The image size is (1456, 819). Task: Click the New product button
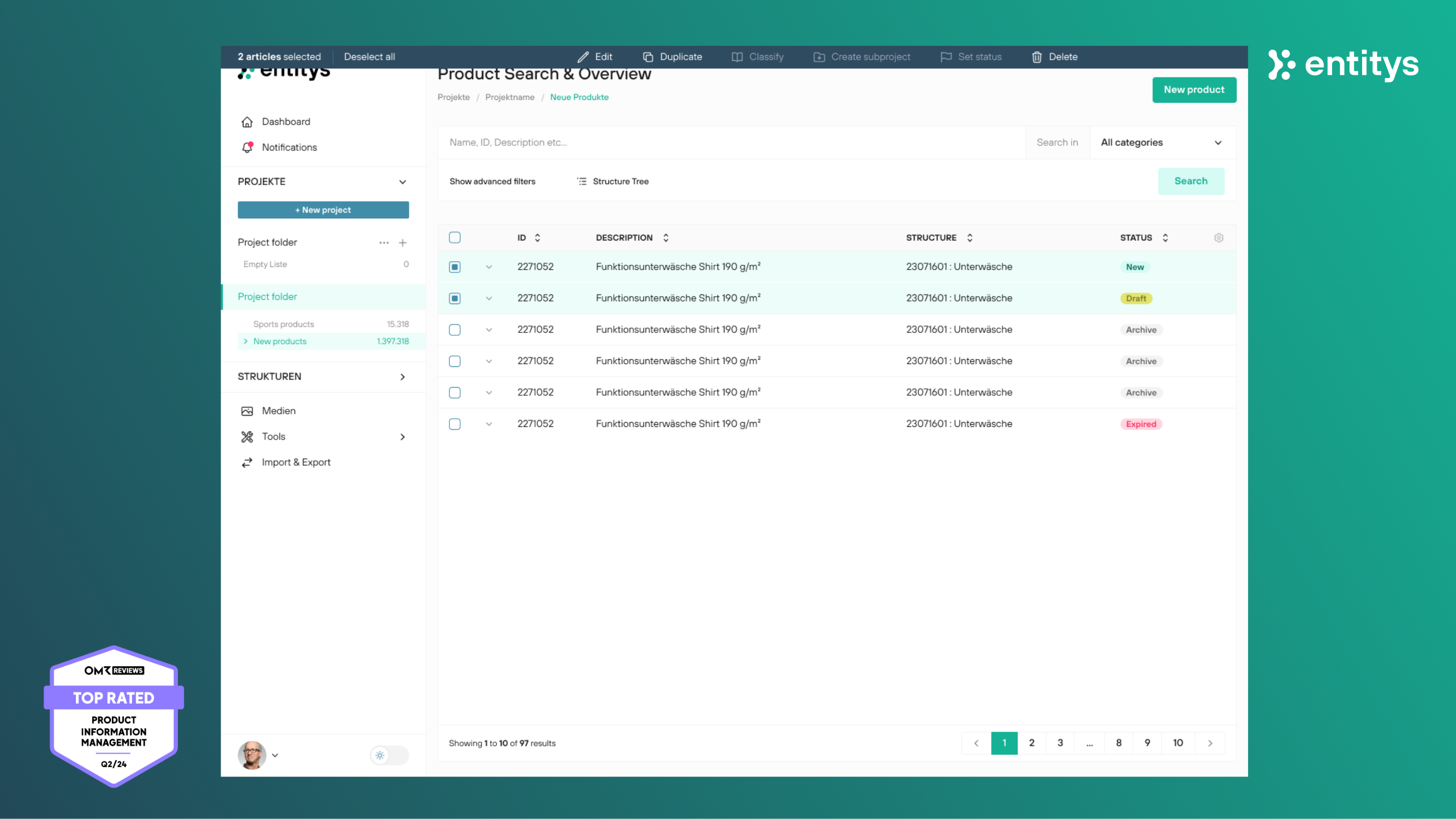(x=1194, y=90)
